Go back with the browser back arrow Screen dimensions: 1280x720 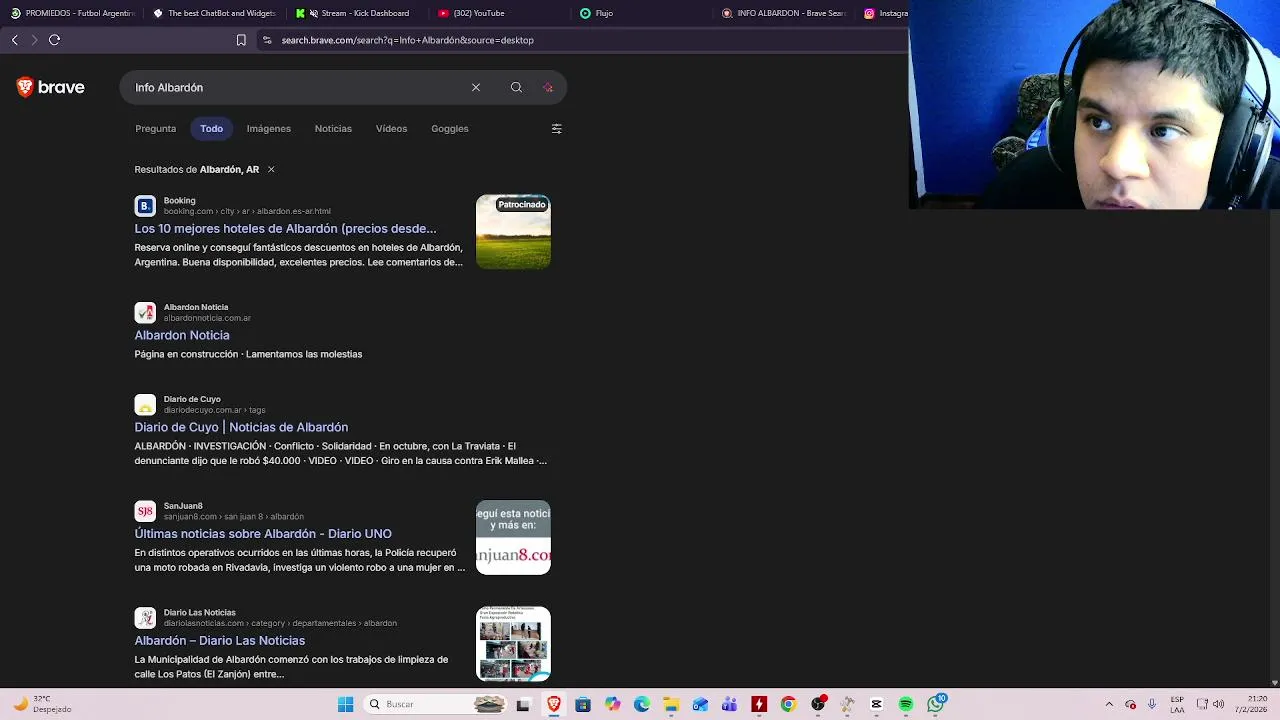pos(14,40)
